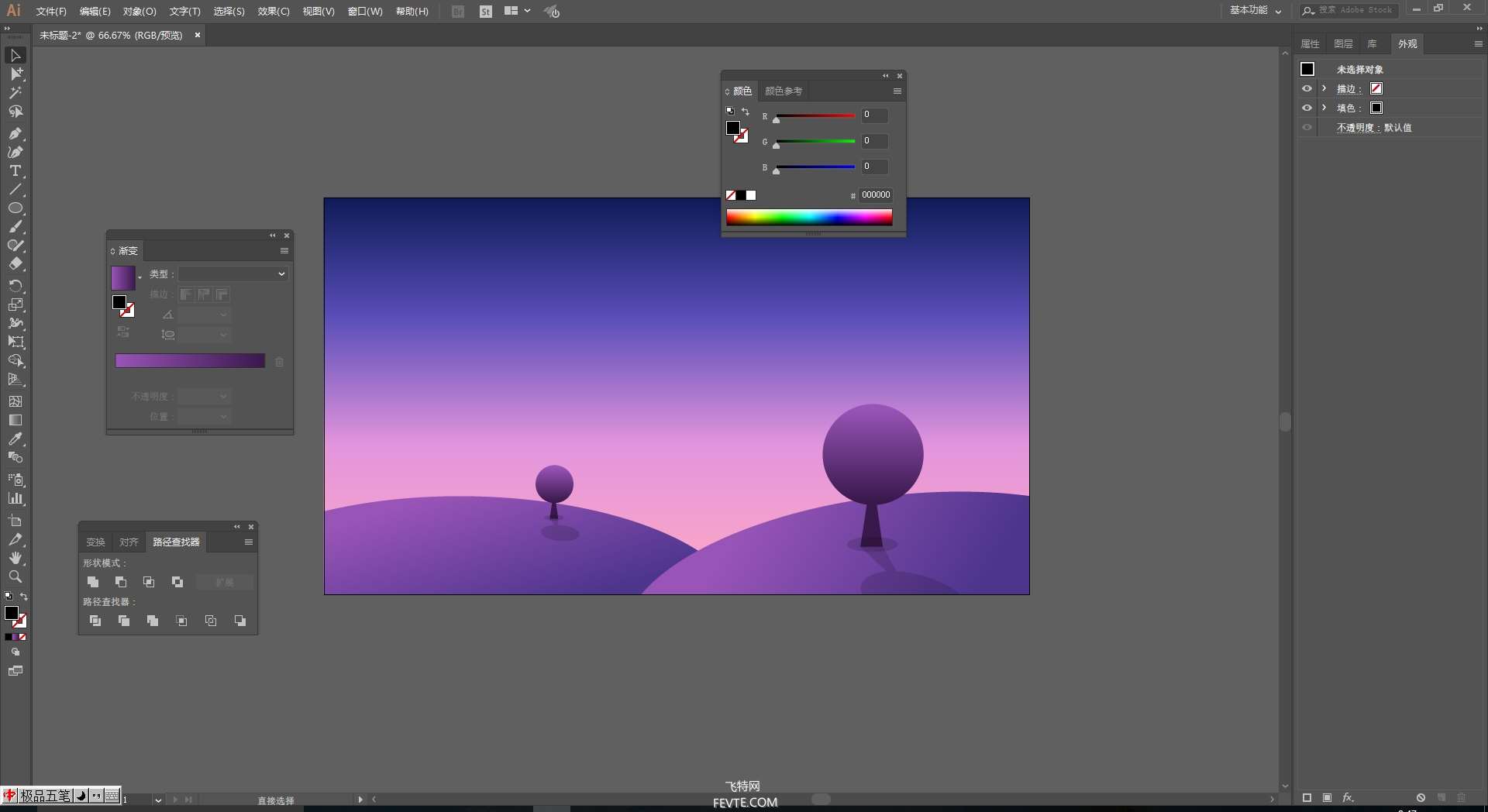The image size is (1488, 812).
Task: Click the Unite shape mode icon
Action: click(x=93, y=582)
